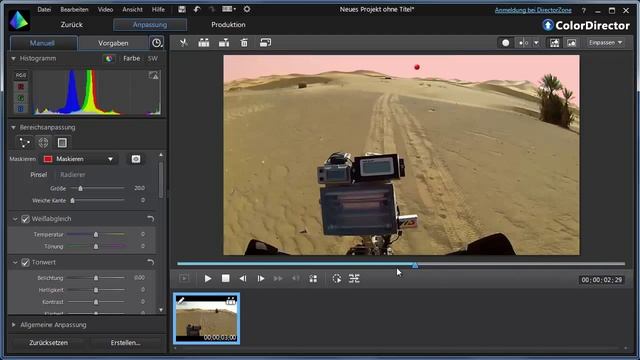Switch histogram to SW mode

pyautogui.click(x=153, y=58)
